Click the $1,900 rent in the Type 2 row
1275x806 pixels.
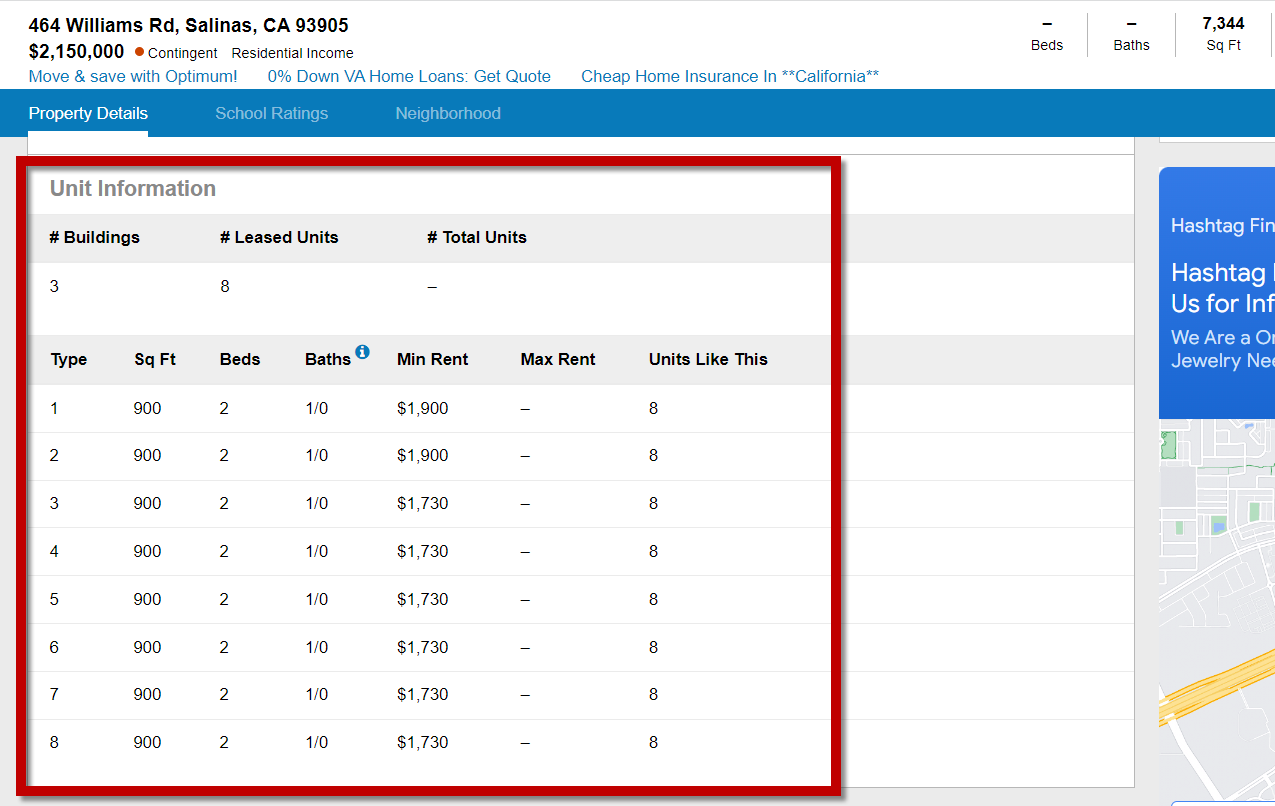[423, 455]
